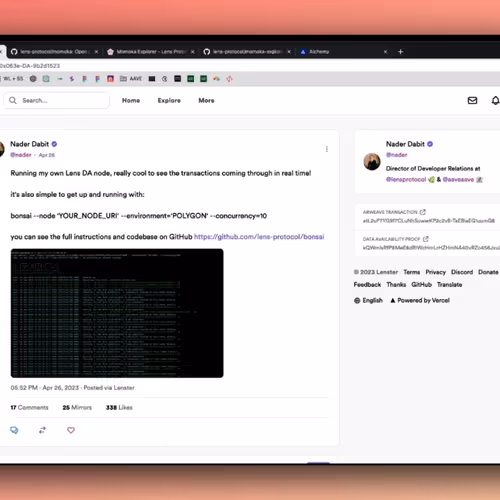
Task: View the 17 Comments count
Action: click(x=29, y=407)
